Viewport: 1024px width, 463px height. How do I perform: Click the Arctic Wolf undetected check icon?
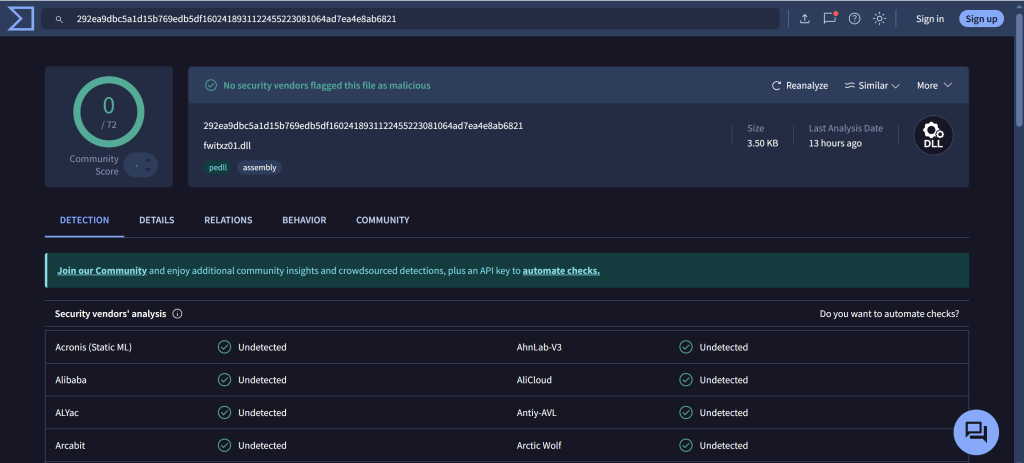[686, 445]
